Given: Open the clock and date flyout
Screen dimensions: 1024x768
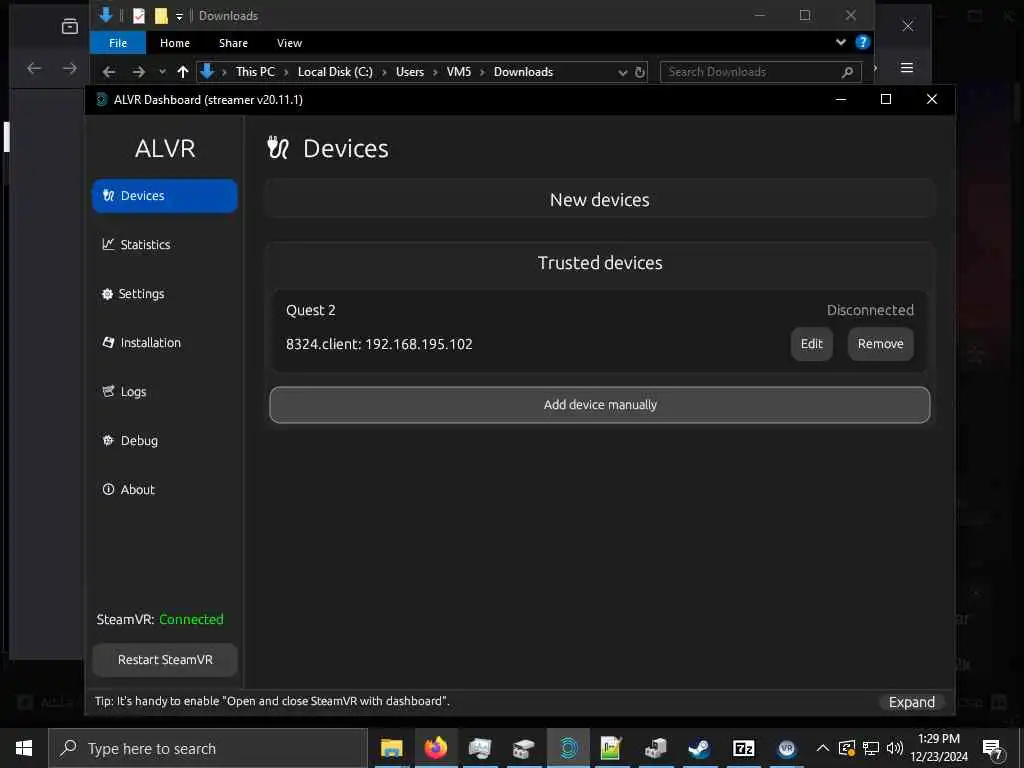Looking at the screenshot, I should pyautogui.click(x=939, y=748).
